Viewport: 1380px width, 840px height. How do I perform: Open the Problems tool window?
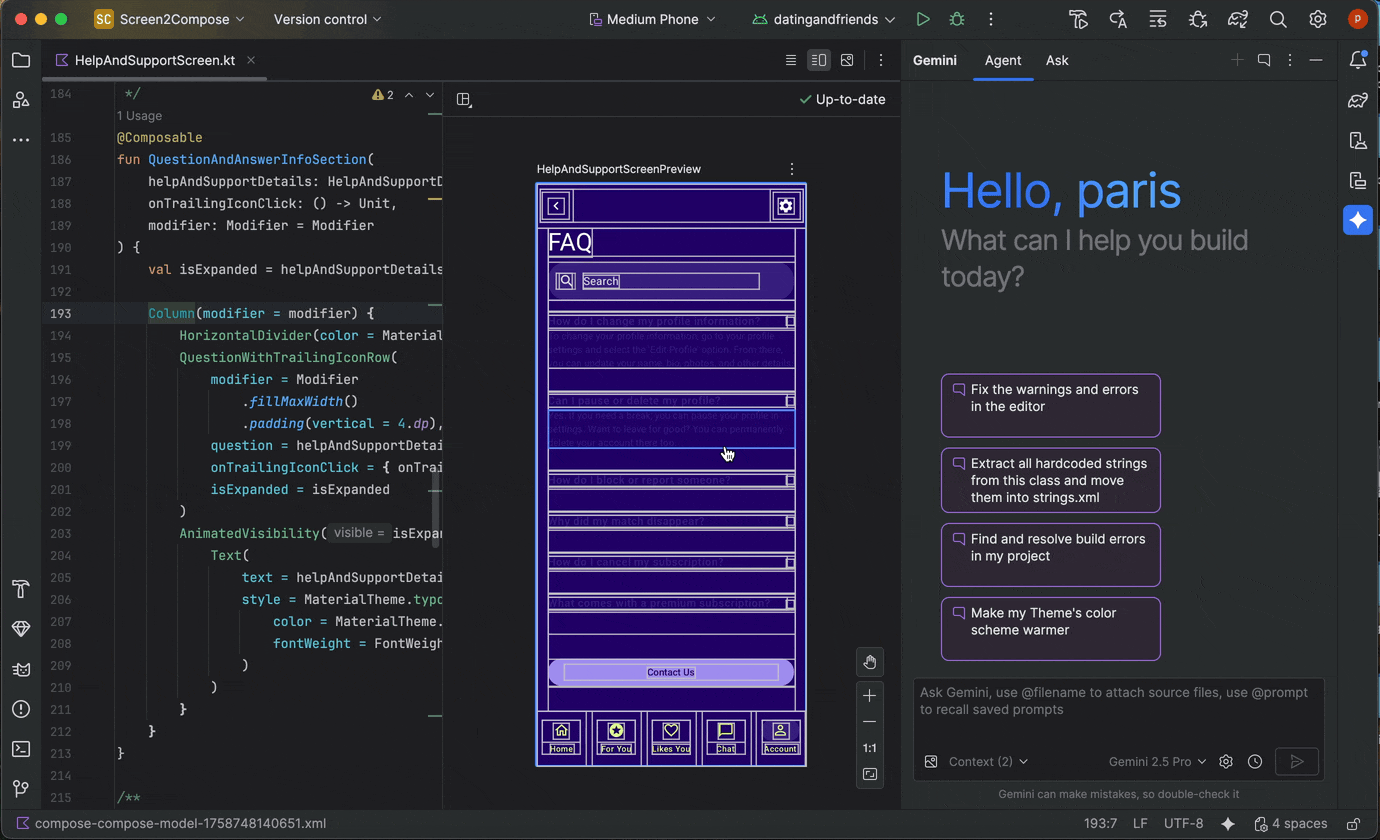pyautogui.click(x=21, y=709)
